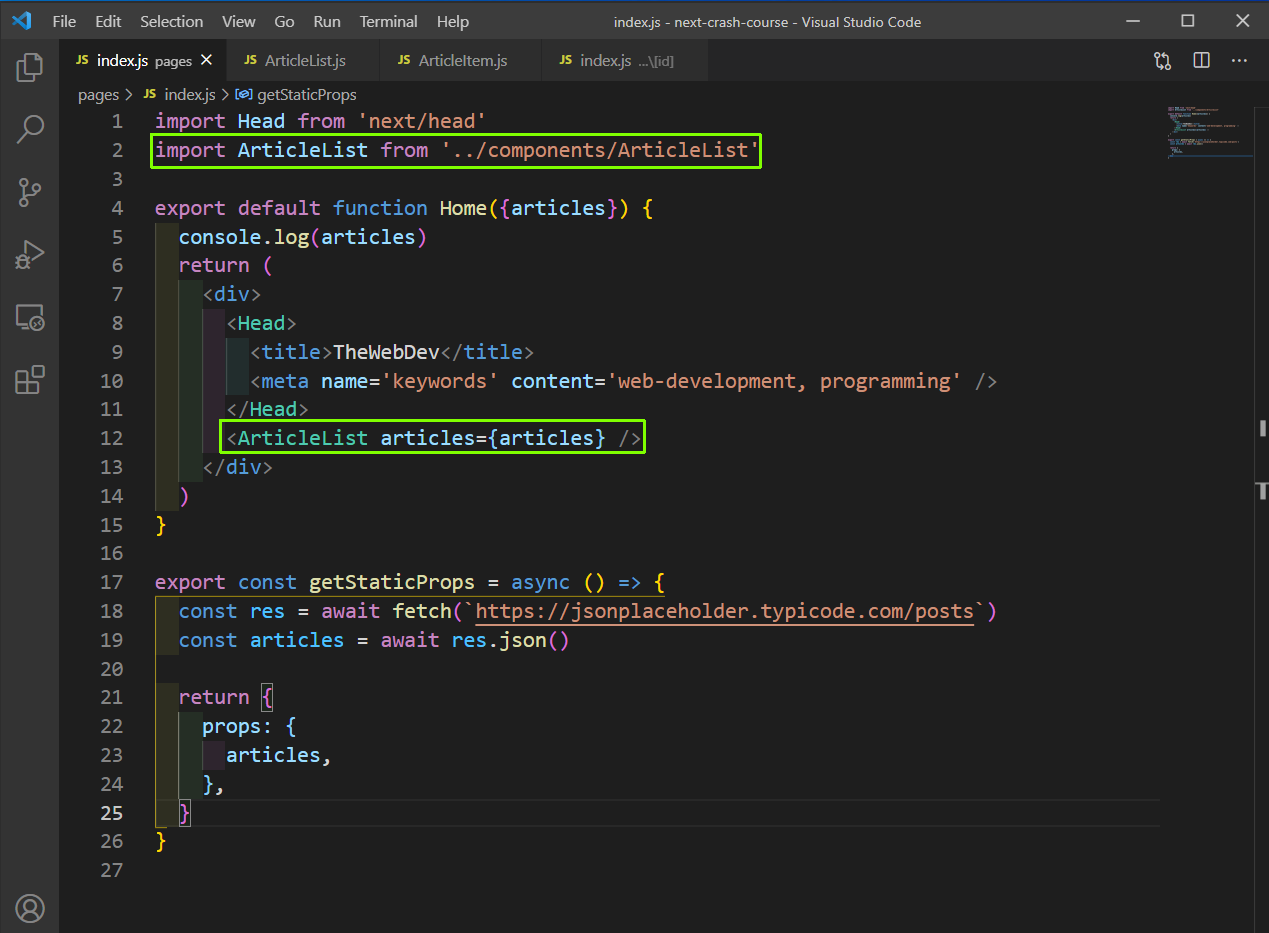The image size is (1269, 933).
Task: Minimize the VS Code window
Action: coord(1132,21)
